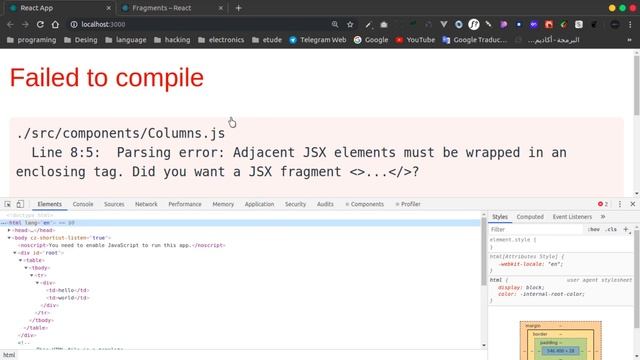This screenshot has height=360, width=640.
Task: Toggle the device toolbar in DevTools
Action: click(20, 204)
